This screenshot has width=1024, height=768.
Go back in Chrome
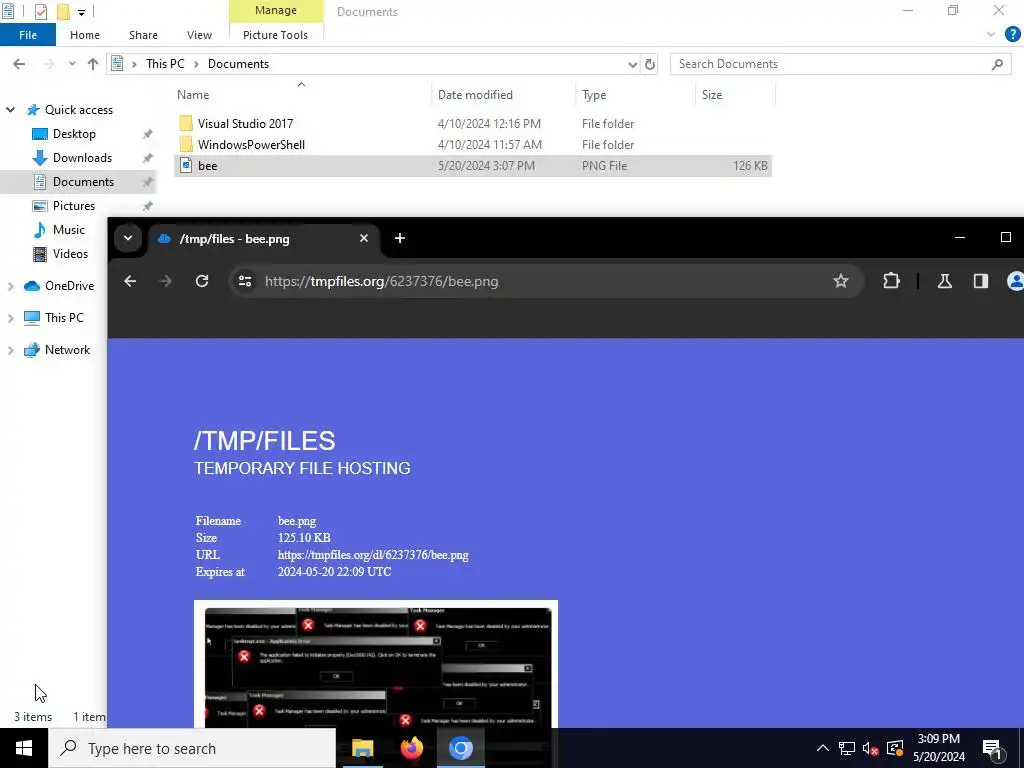point(130,281)
